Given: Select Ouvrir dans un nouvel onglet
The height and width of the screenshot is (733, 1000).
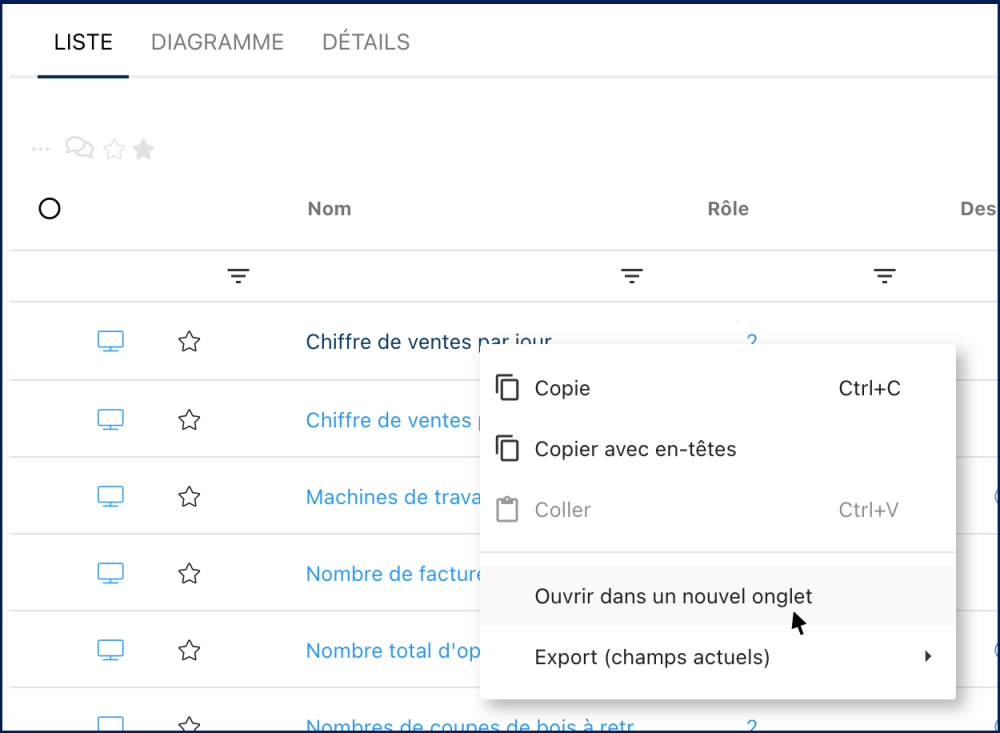Looking at the screenshot, I should [x=673, y=596].
